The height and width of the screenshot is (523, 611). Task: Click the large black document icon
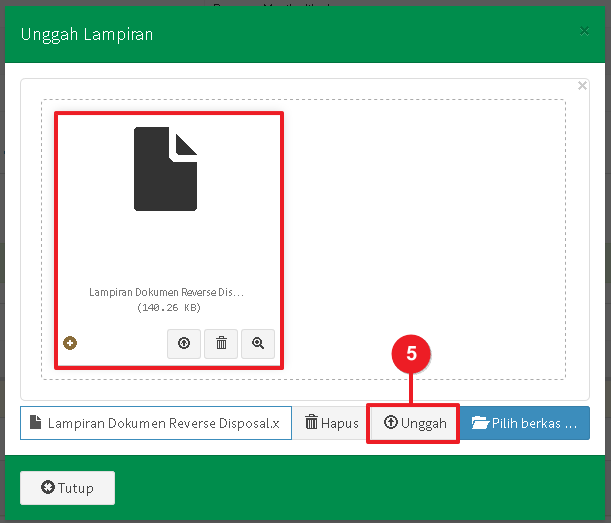166,169
